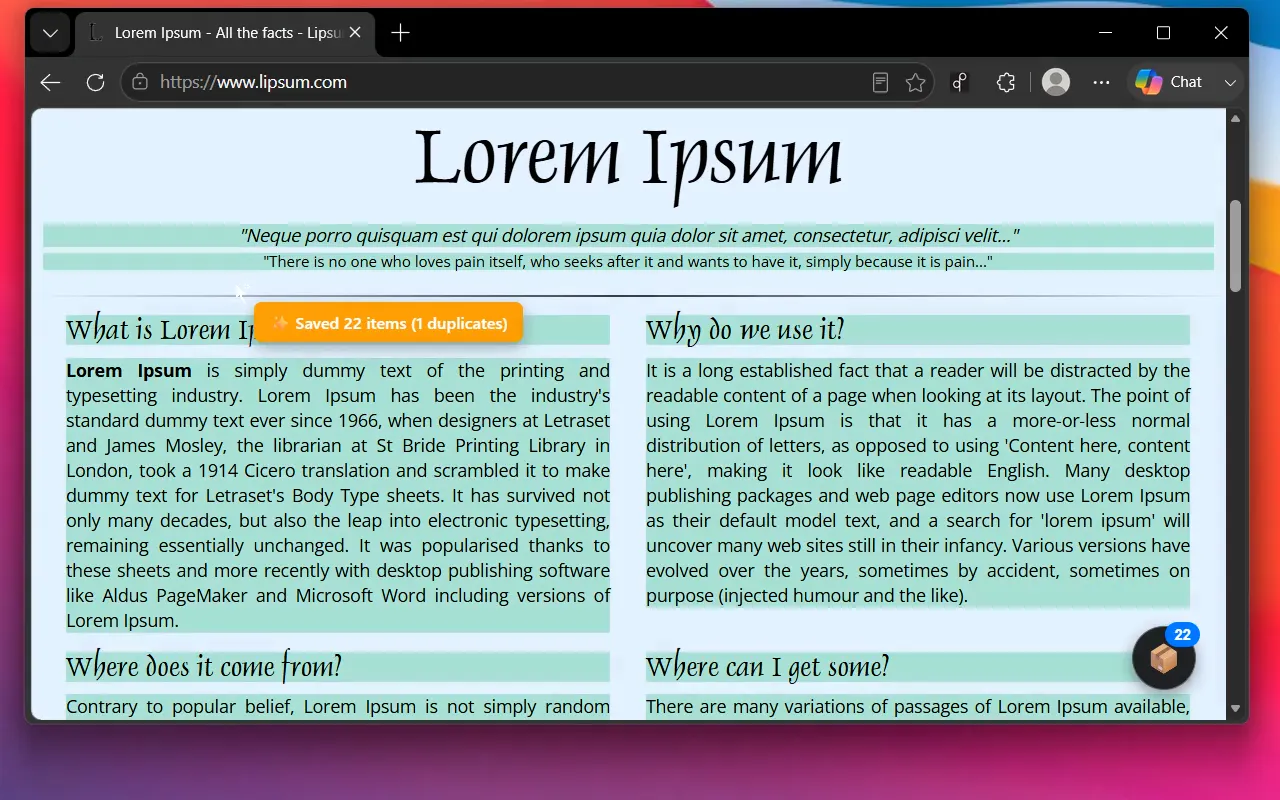Image resolution: width=1280 pixels, height=800 pixels.
Task: Maximize the browser window
Action: (1163, 33)
